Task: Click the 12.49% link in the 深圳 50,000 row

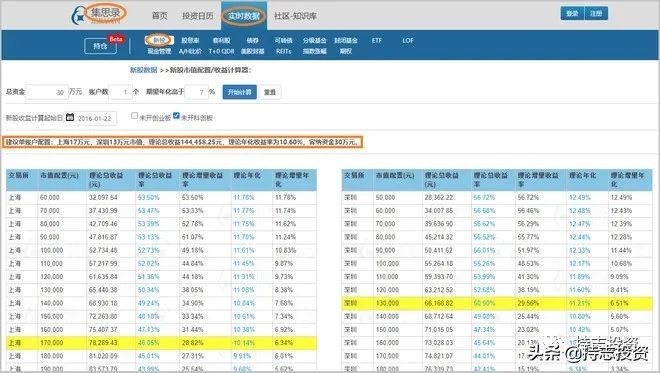Action: pyautogui.click(x=580, y=197)
